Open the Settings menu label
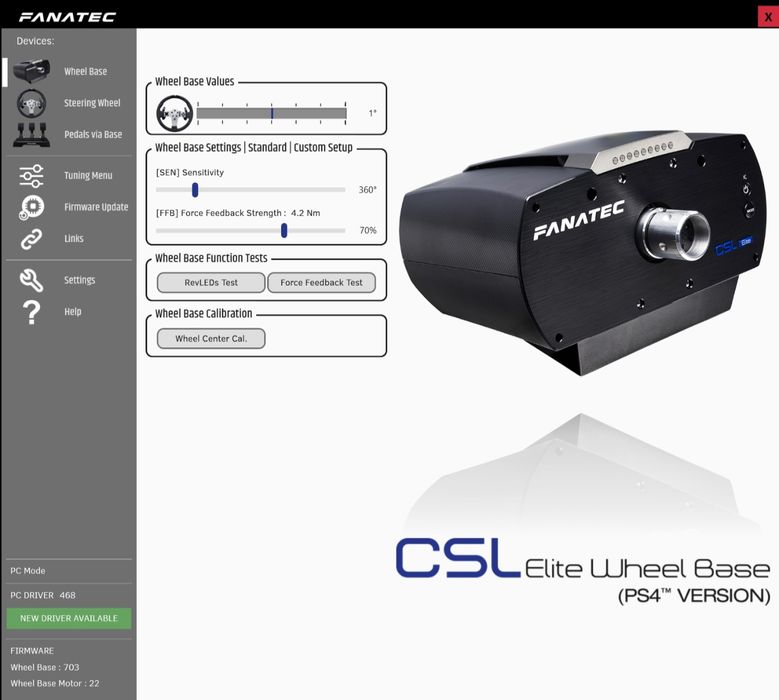 (x=79, y=280)
